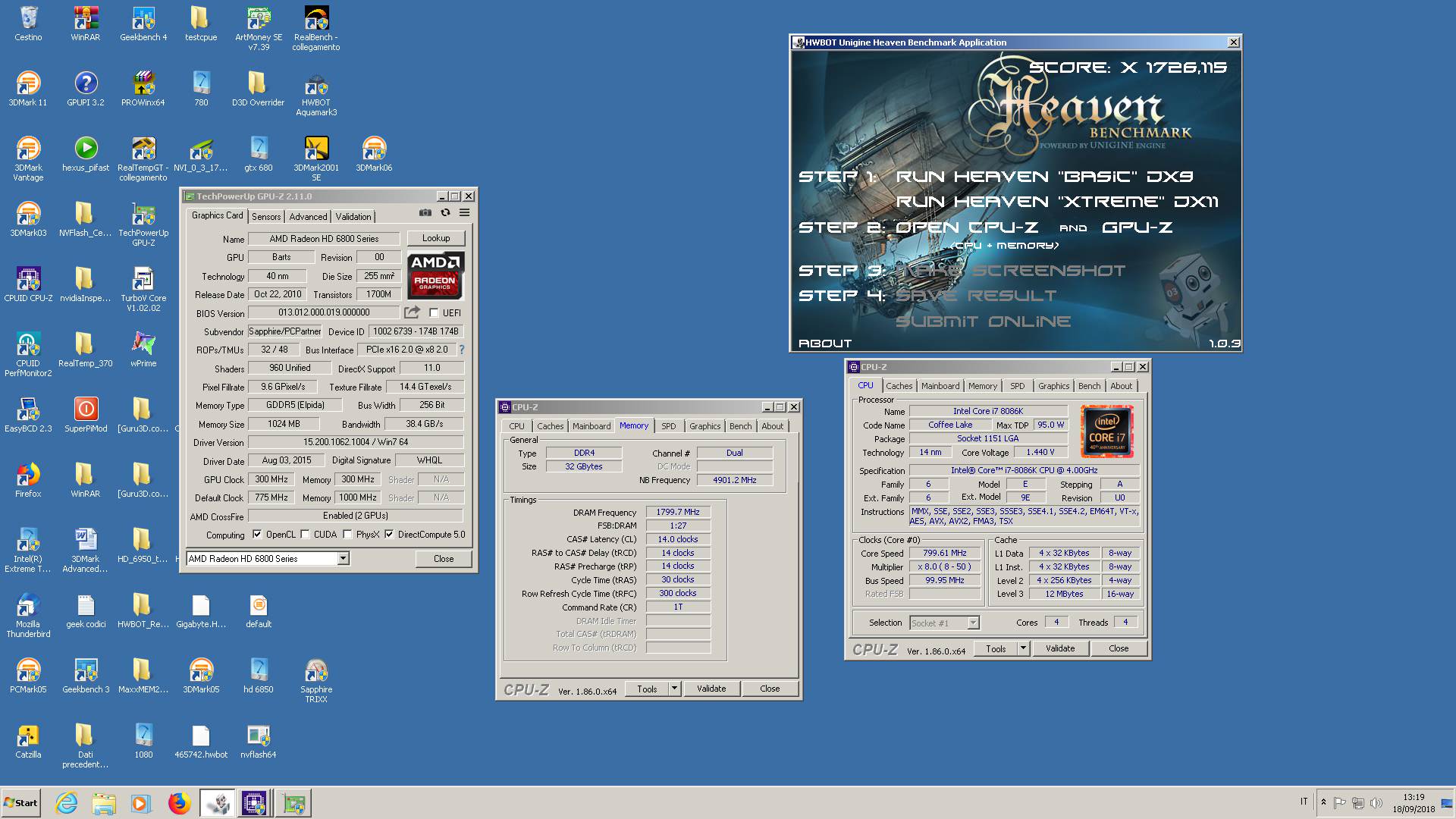Launch the Sapphire TRIXX shortcut

coord(316,681)
